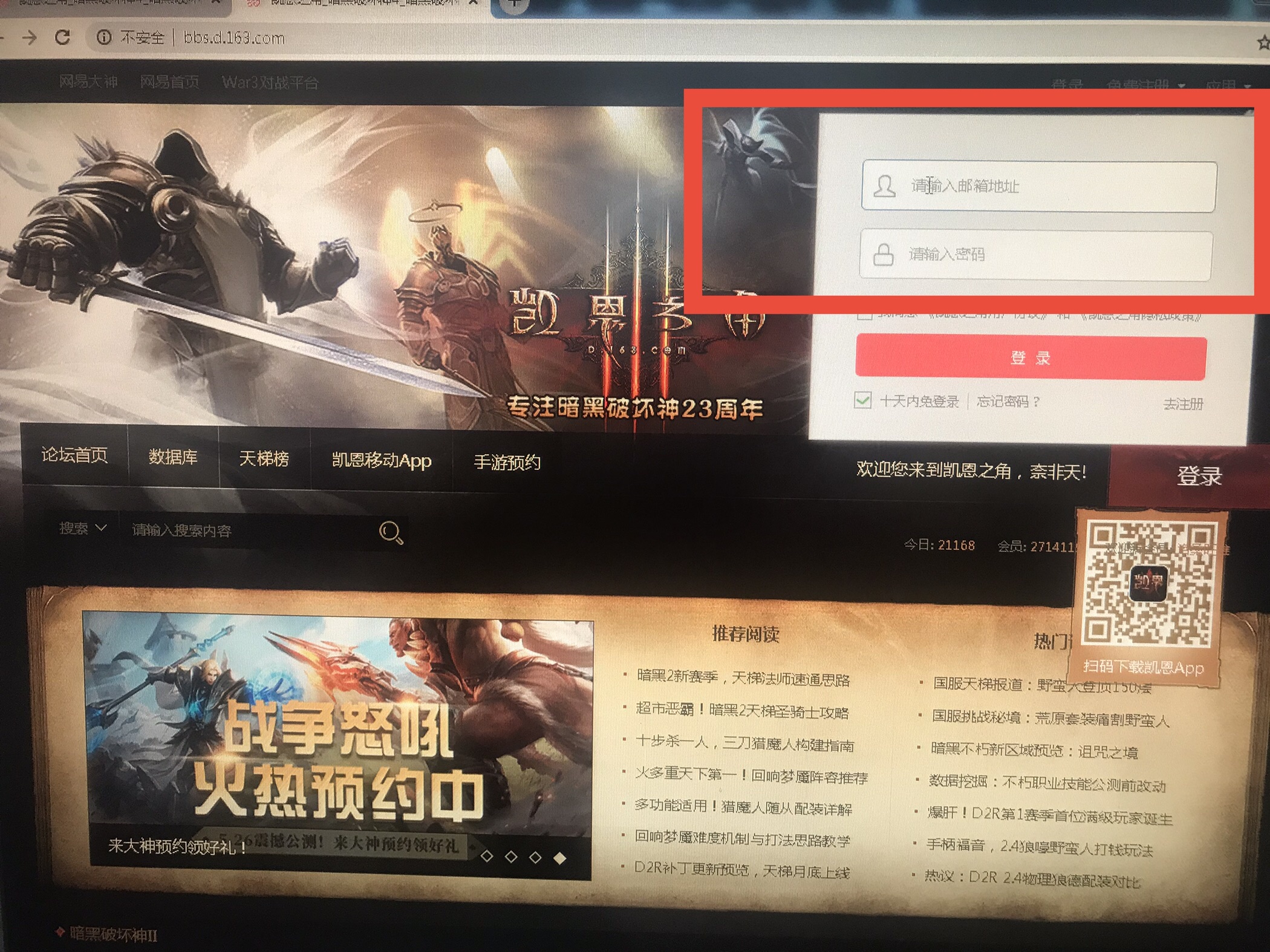Click the browser forward arrow
This screenshot has height=952, width=1270.
tap(29, 37)
